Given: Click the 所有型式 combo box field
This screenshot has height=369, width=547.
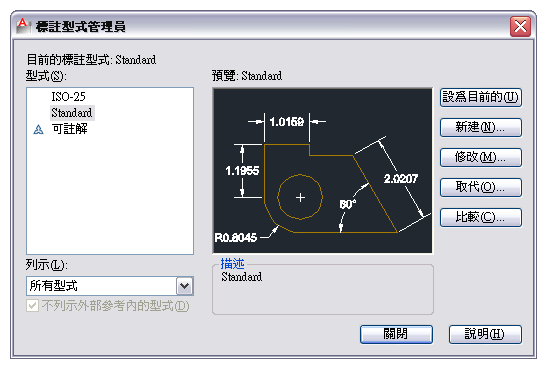Looking at the screenshot, I should 110,286.
